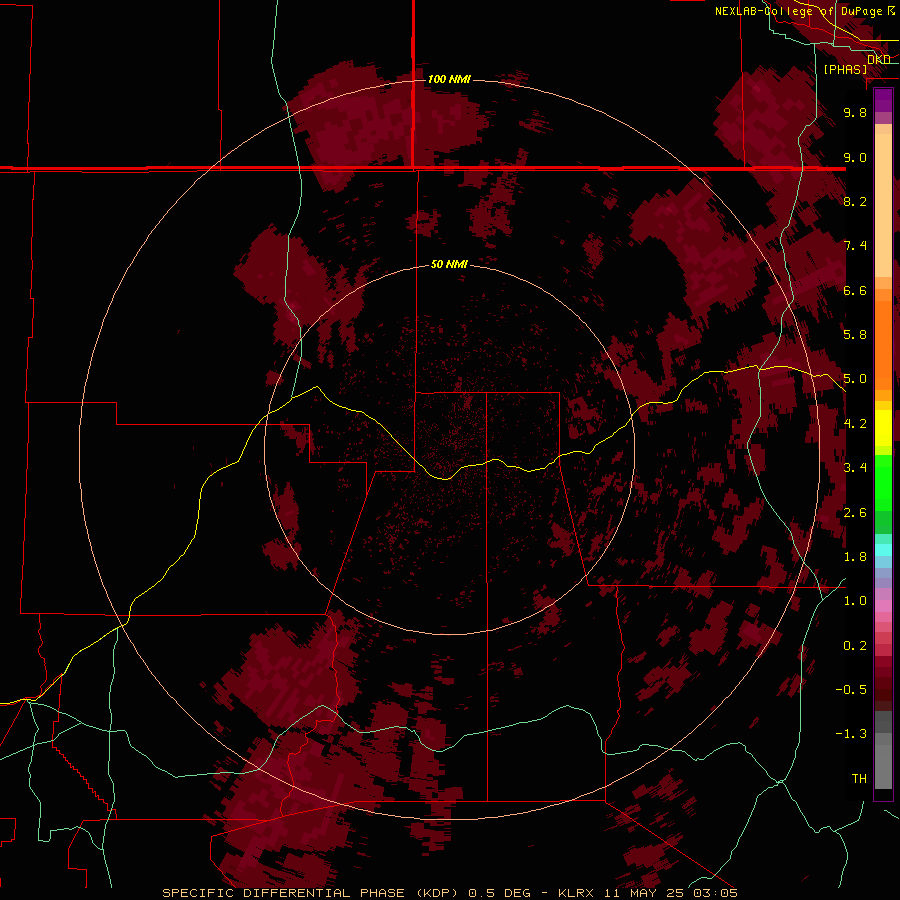This screenshot has height=900, width=900.
Task: Pick the bright green segment of the color bar
Action: point(883,483)
